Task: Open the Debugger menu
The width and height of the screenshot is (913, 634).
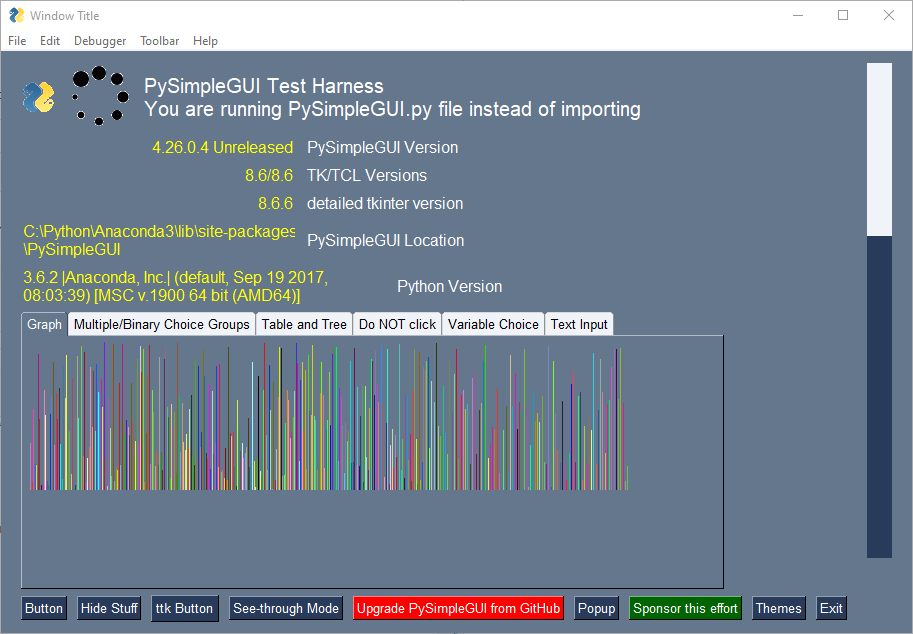Action: pos(100,41)
